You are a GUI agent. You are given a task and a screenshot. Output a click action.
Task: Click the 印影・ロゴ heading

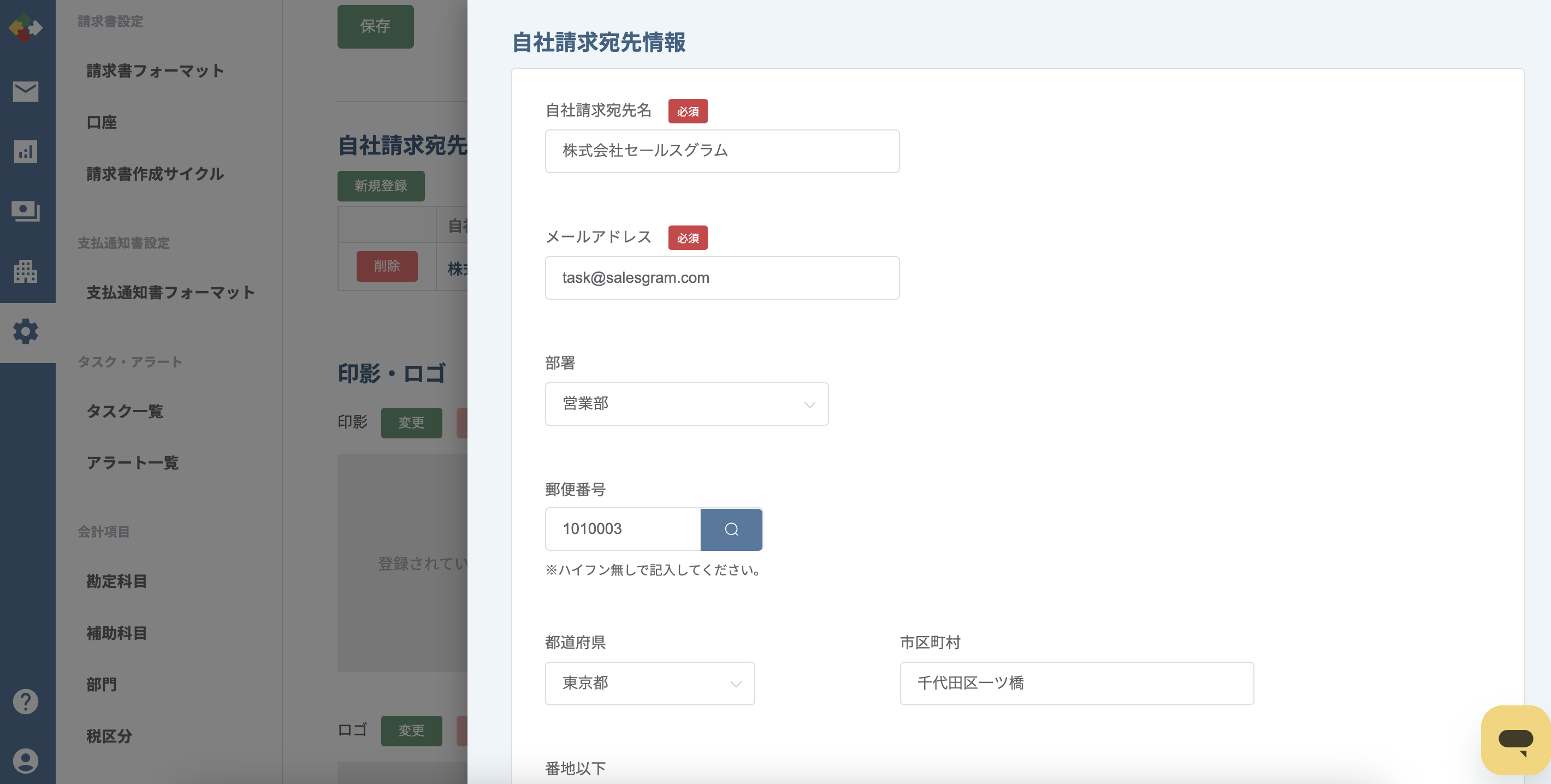click(392, 373)
